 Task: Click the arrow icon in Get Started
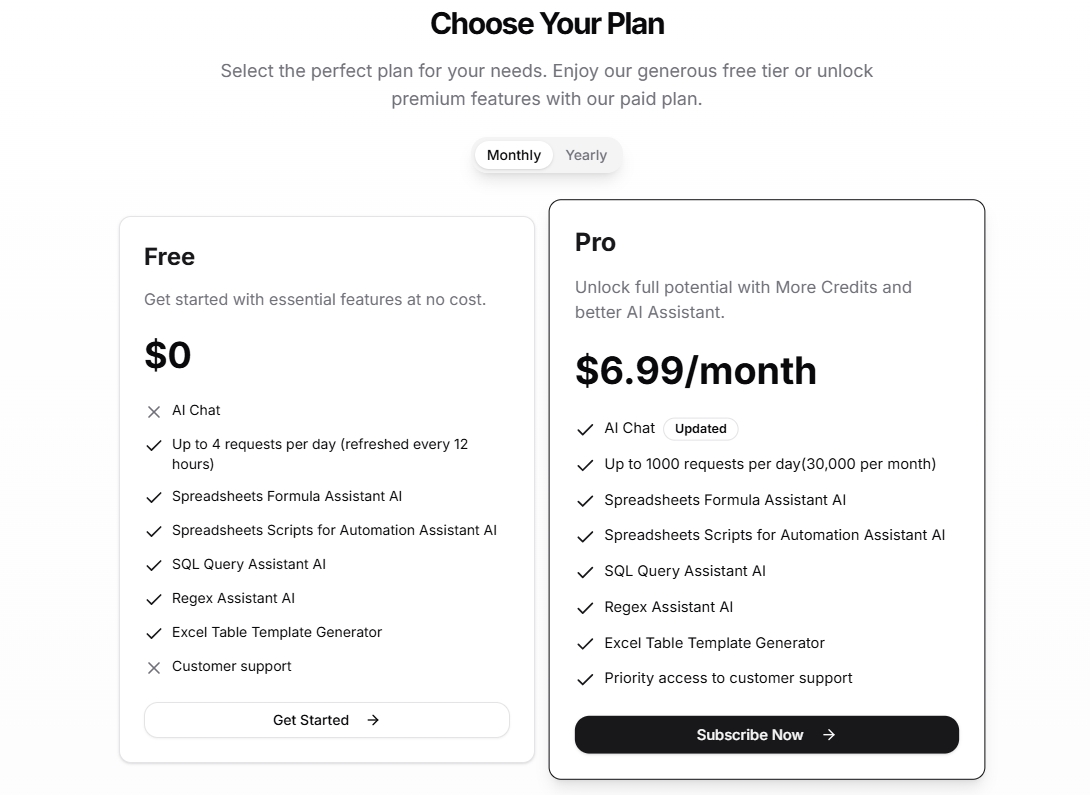click(373, 720)
